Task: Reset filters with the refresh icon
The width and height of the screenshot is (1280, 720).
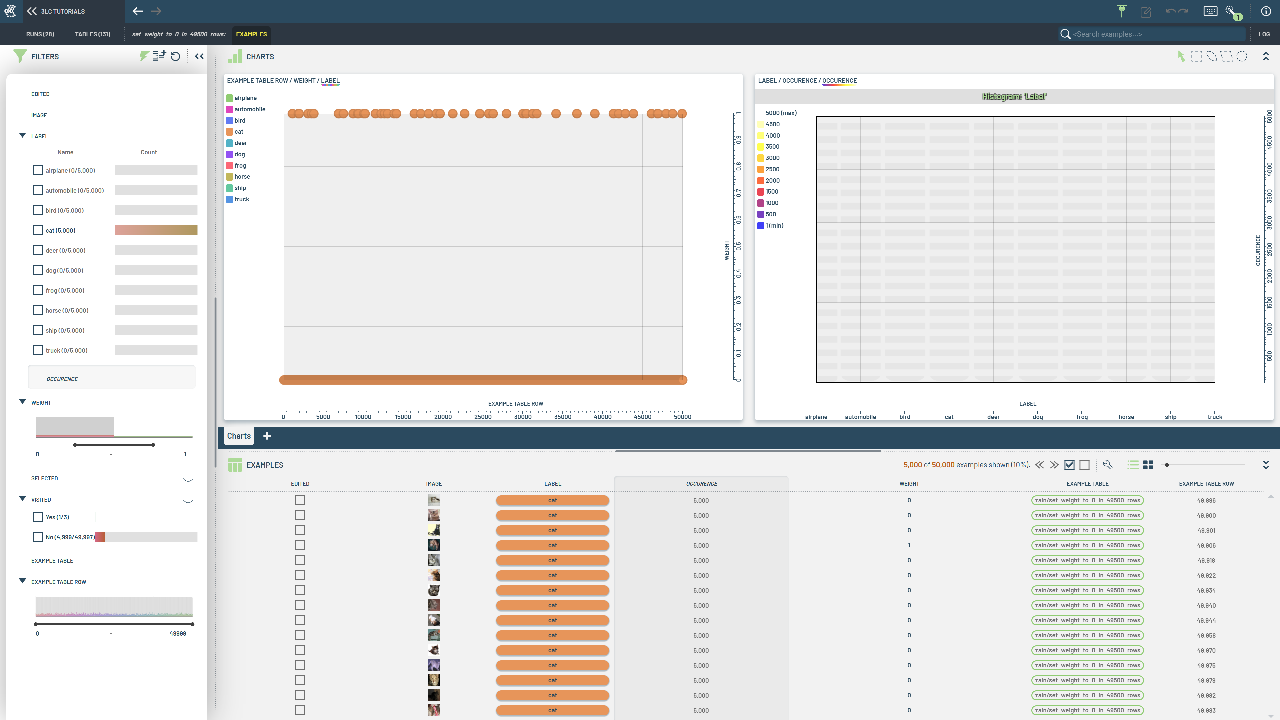Action: [176, 57]
